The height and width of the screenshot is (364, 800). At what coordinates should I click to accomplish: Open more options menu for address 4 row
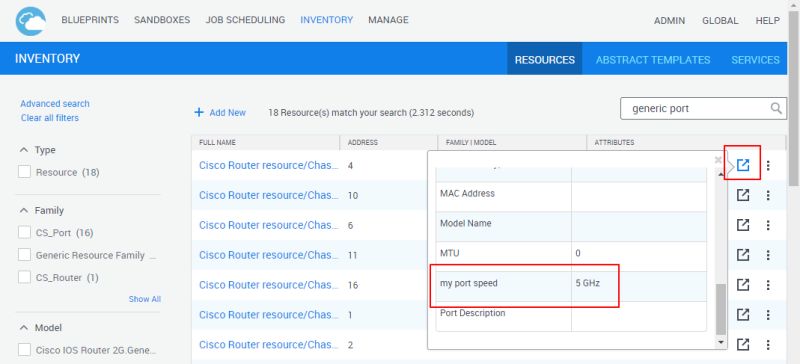click(768, 165)
